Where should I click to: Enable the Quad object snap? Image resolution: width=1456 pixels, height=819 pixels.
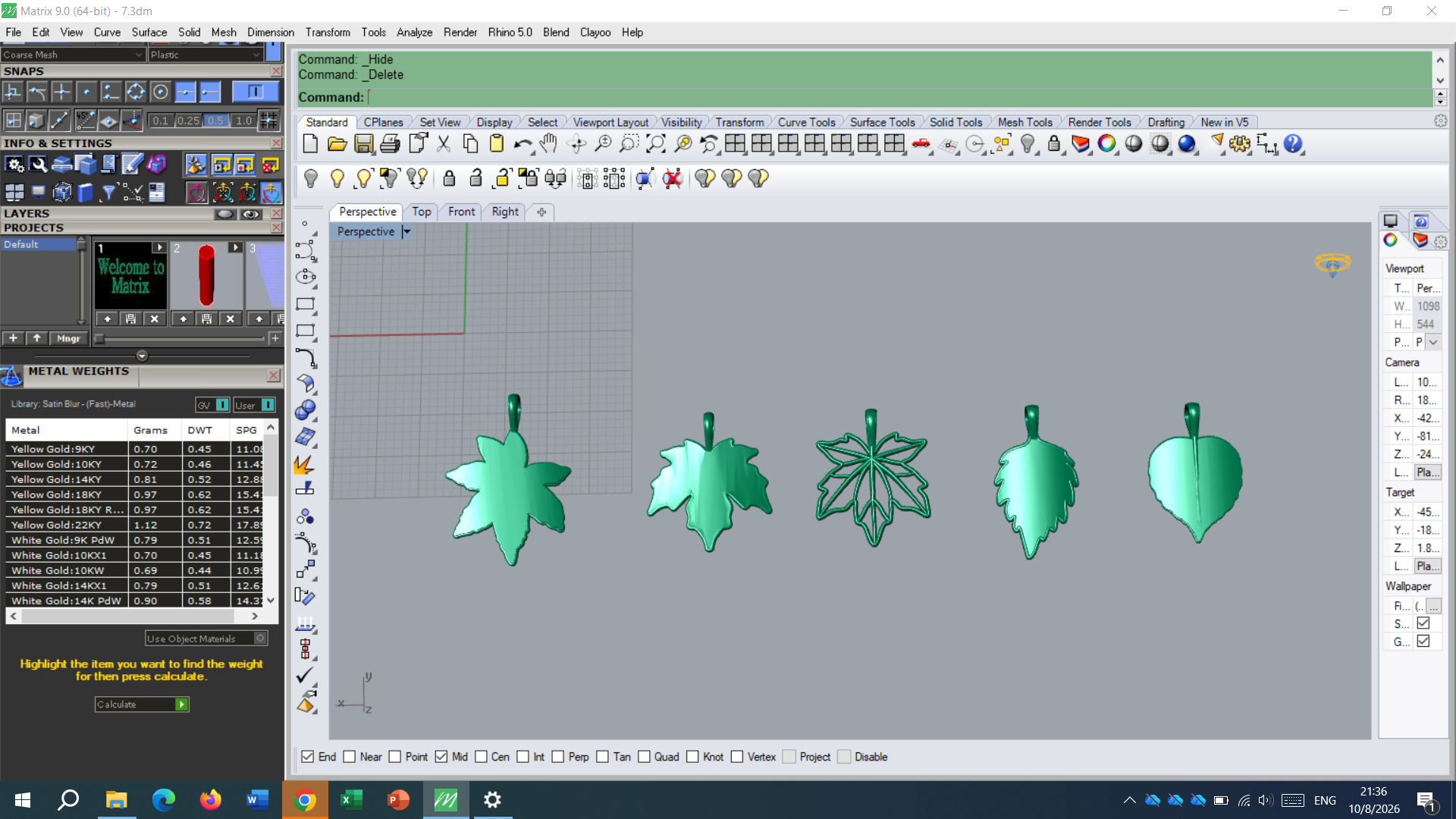click(x=644, y=757)
